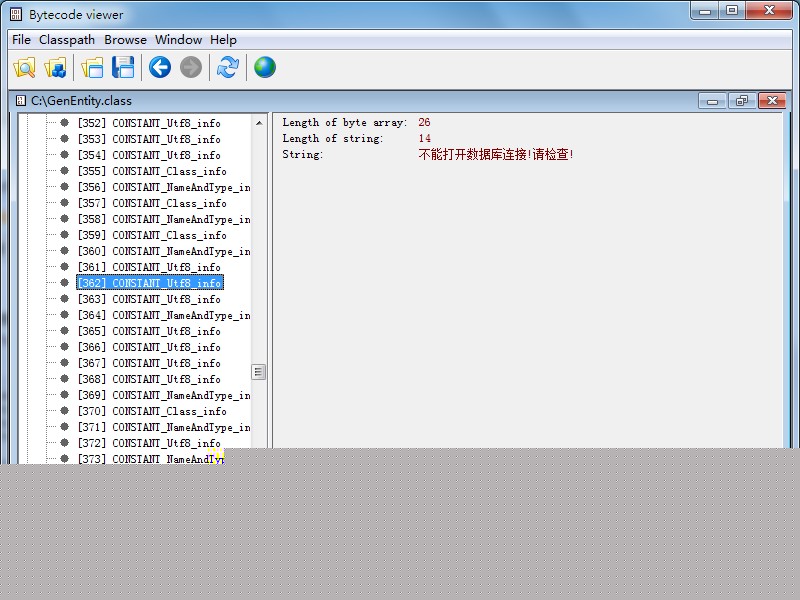Select entry [369] CONSTANT_NameAndType_info
800x600 pixels.
coord(164,395)
